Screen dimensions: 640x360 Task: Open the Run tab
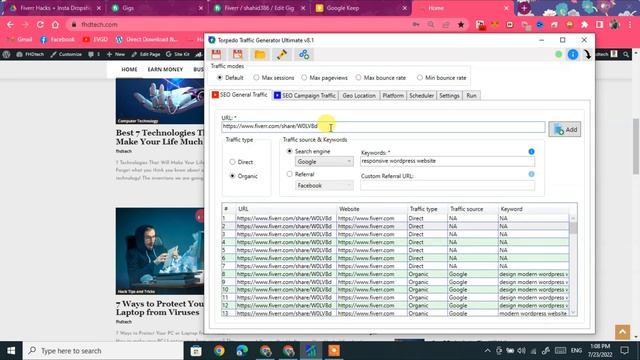[471, 96]
